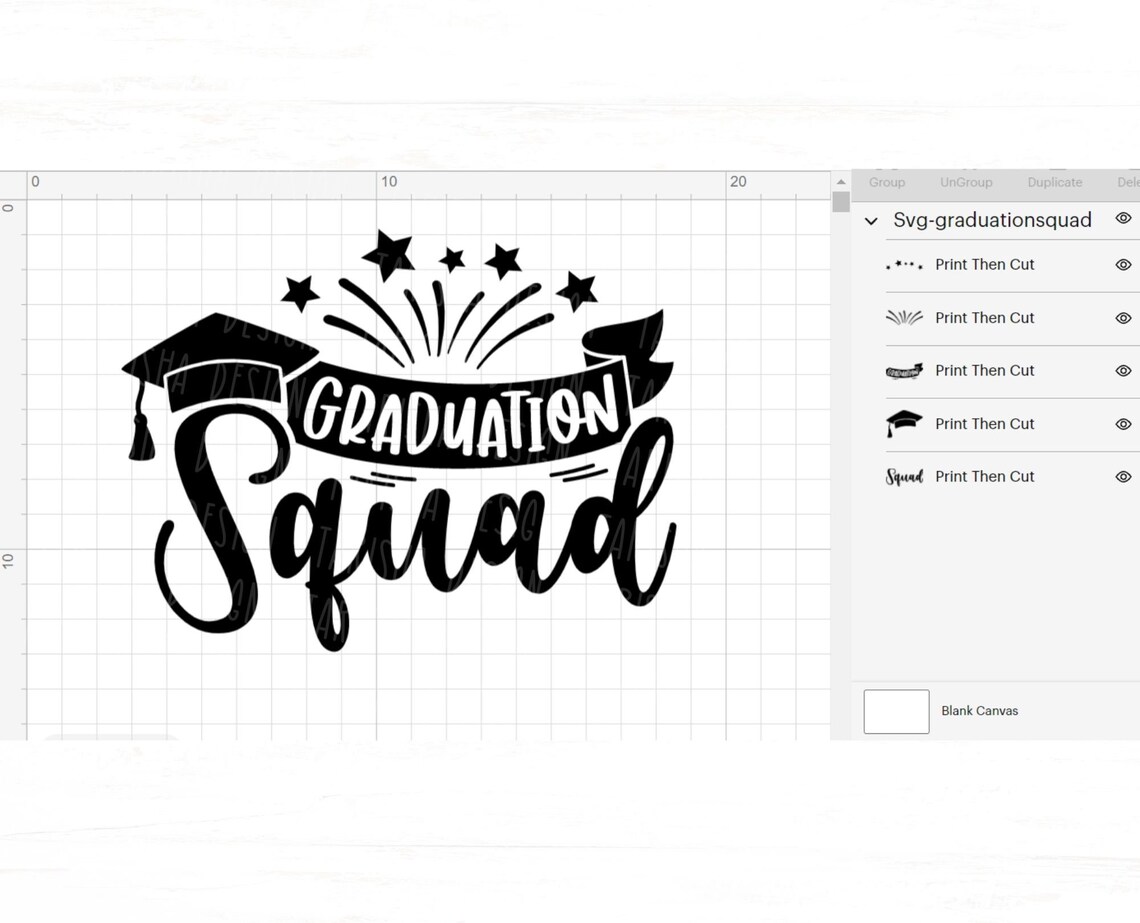Screen dimensions: 1140x923
Task: Toggle visibility of the banner layer
Action: click(1123, 371)
